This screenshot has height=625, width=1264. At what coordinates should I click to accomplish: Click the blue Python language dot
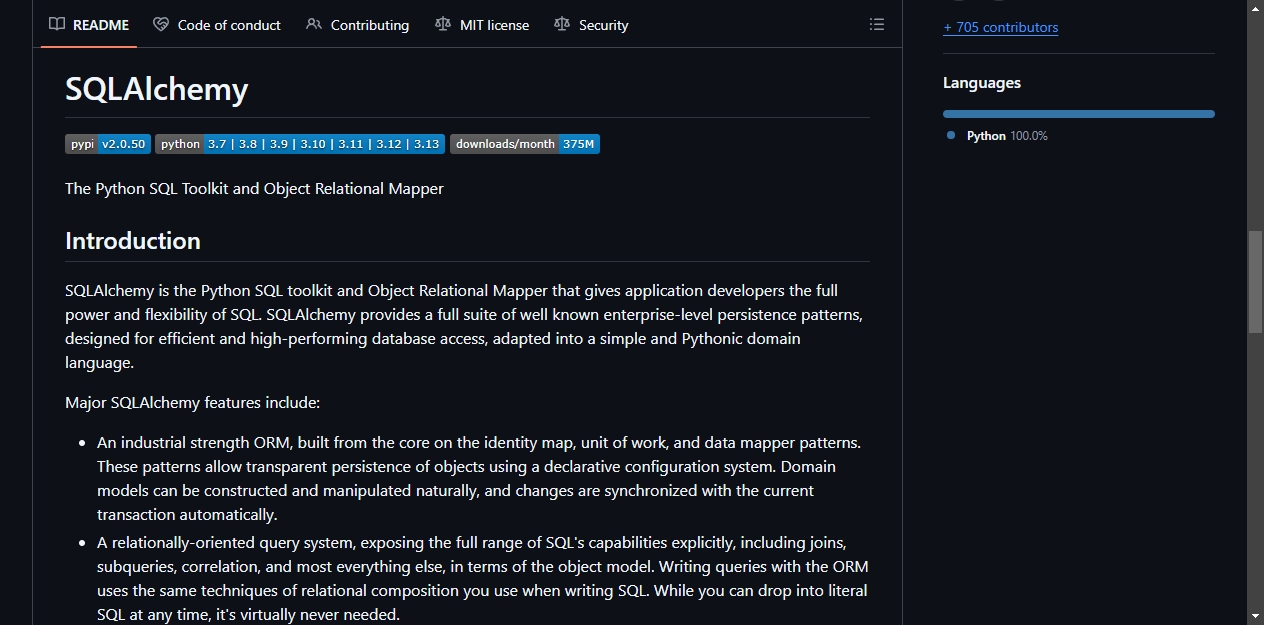[x=951, y=135]
